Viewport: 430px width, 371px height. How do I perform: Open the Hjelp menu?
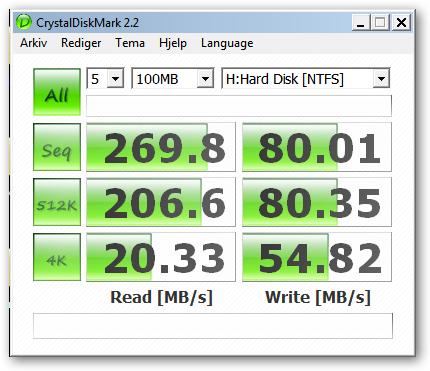coord(173,43)
